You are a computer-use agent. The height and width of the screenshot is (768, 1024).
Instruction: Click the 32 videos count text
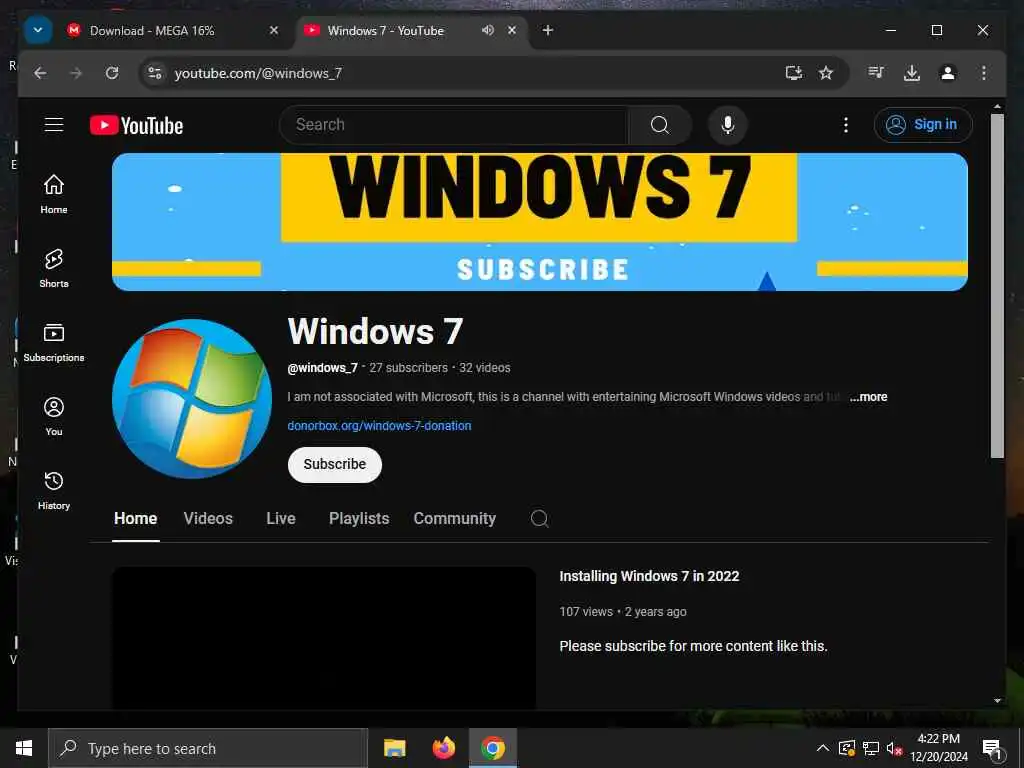(485, 368)
